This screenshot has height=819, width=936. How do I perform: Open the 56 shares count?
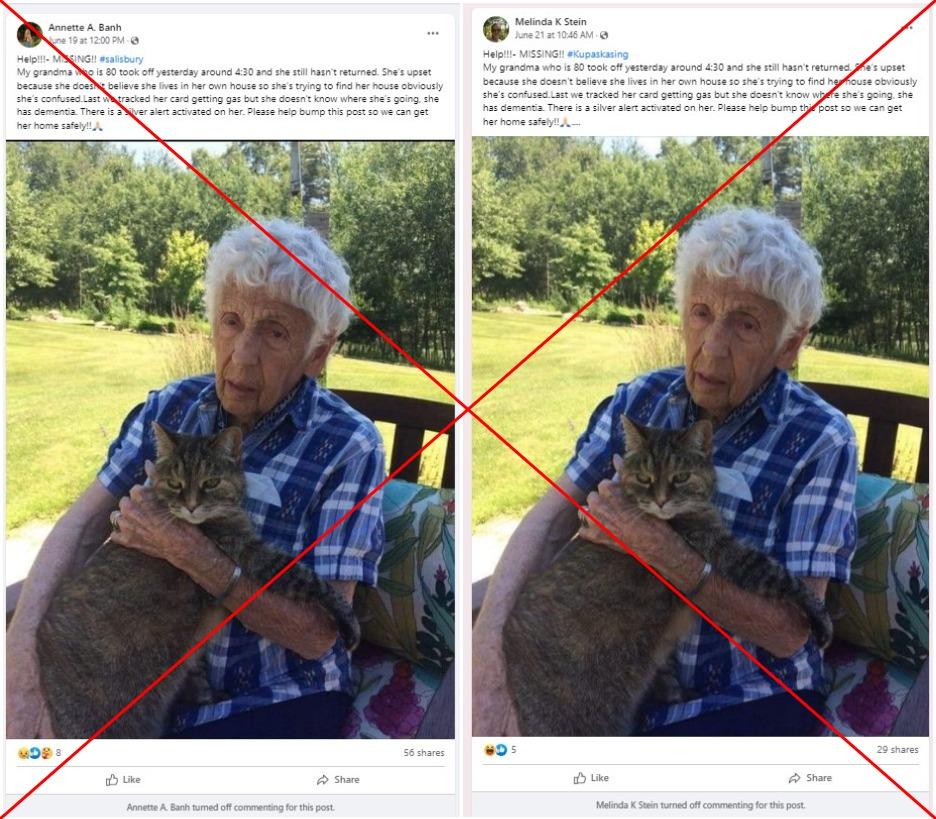click(424, 753)
